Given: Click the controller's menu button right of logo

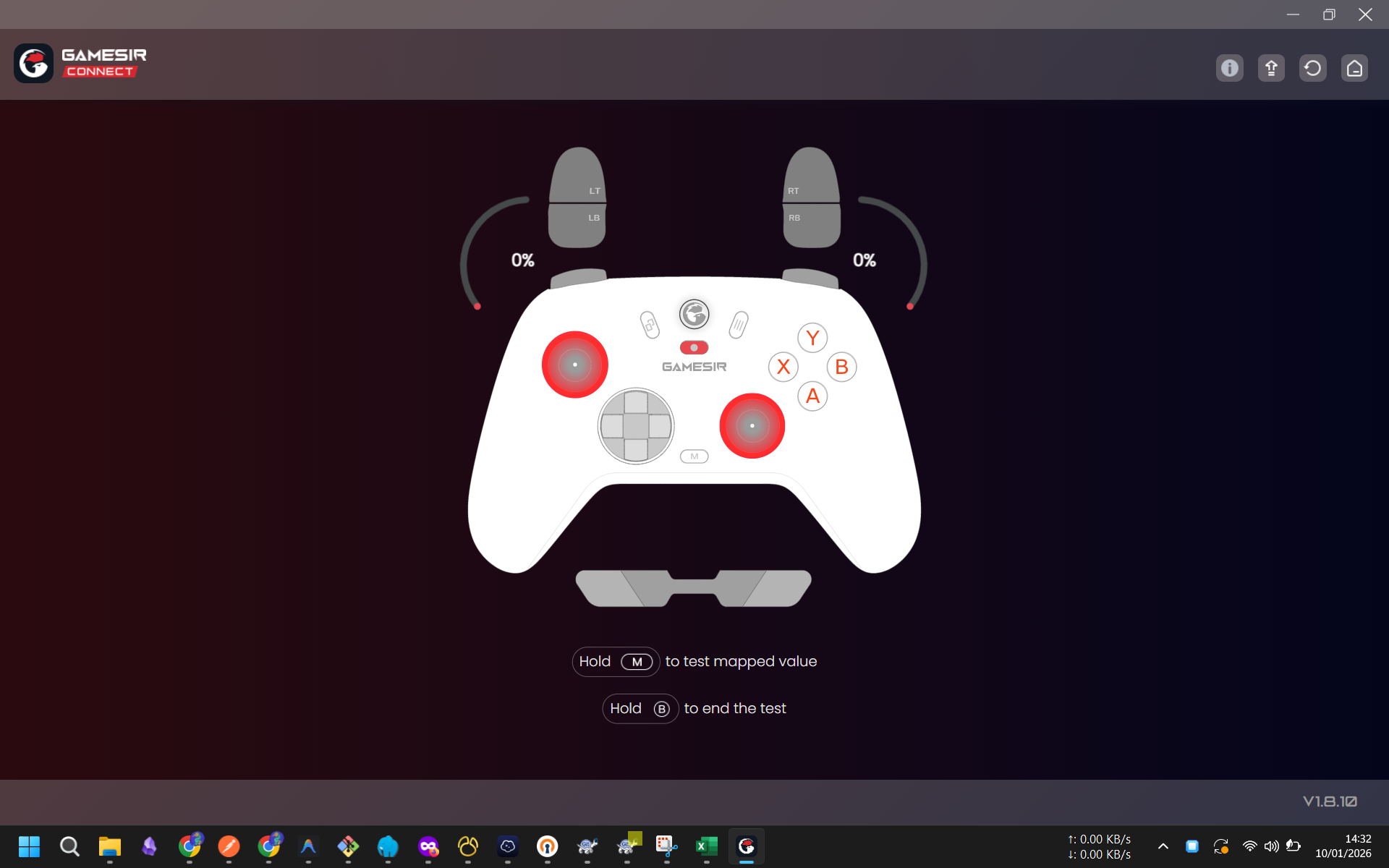Looking at the screenshot, I should click(738, 325).
